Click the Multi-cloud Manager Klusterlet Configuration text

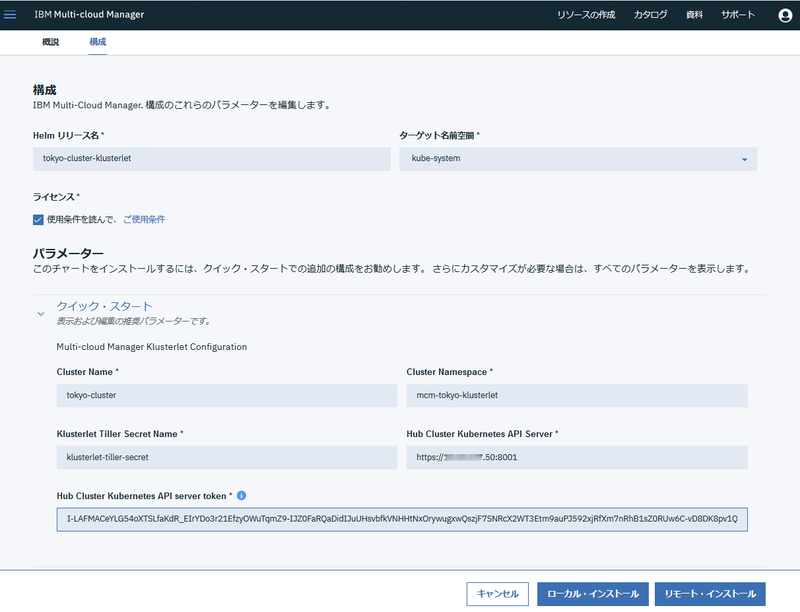(x=152, y=347)
